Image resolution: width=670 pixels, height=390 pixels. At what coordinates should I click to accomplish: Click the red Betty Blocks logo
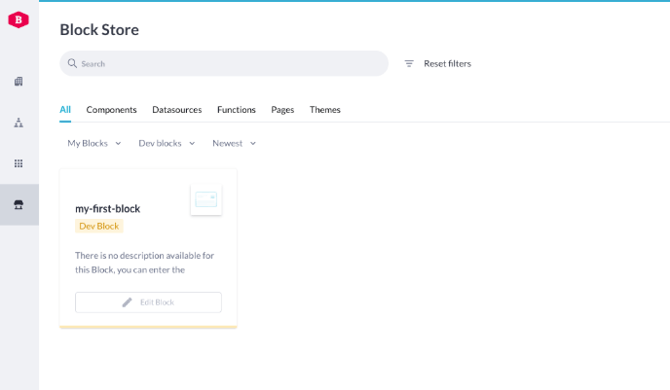pos(18,20)
